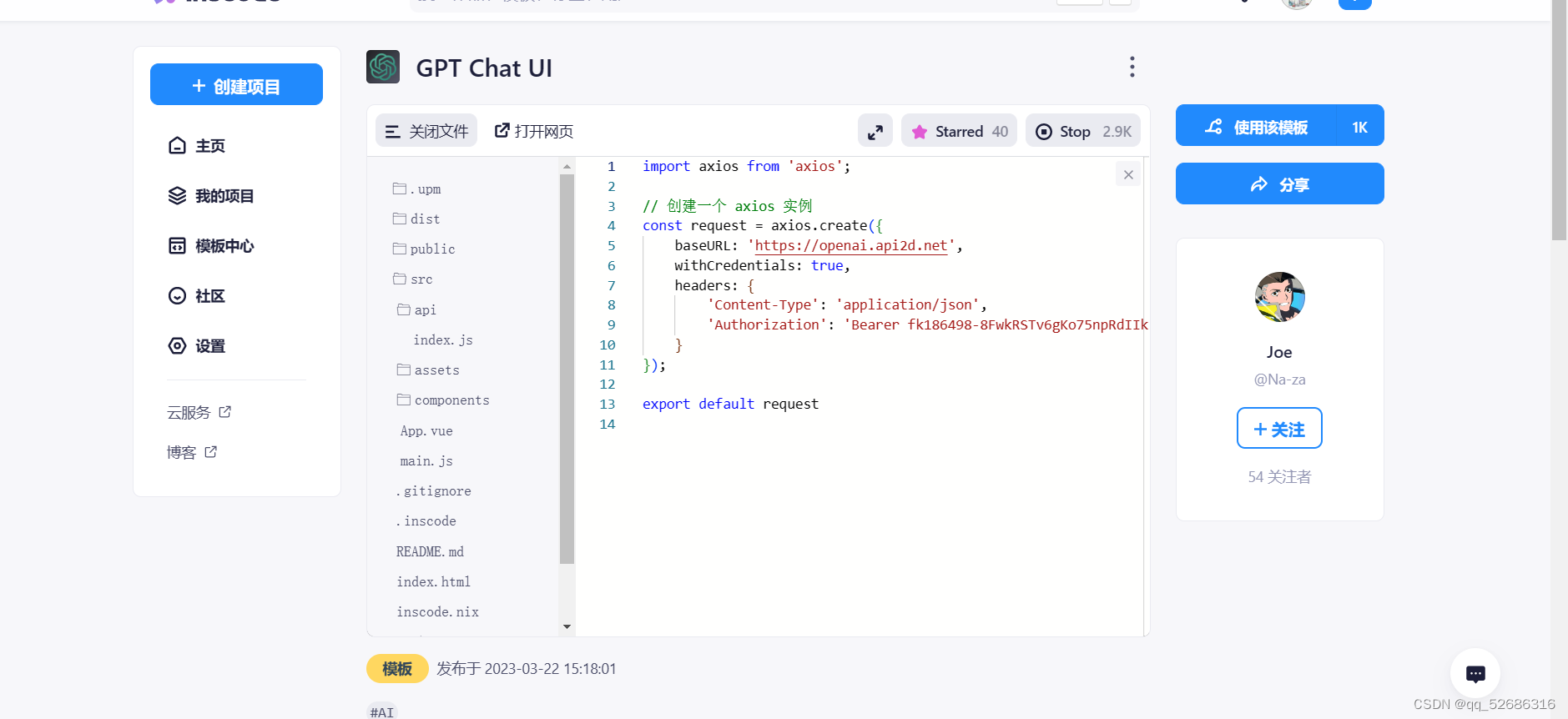Click the template icon beside 模板中心
This screenshot has height=719, width=1568.
(177, 245)
